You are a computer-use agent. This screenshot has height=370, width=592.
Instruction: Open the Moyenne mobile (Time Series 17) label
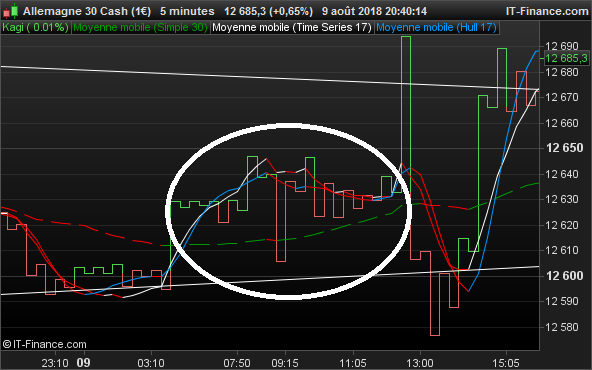[292, 28]
